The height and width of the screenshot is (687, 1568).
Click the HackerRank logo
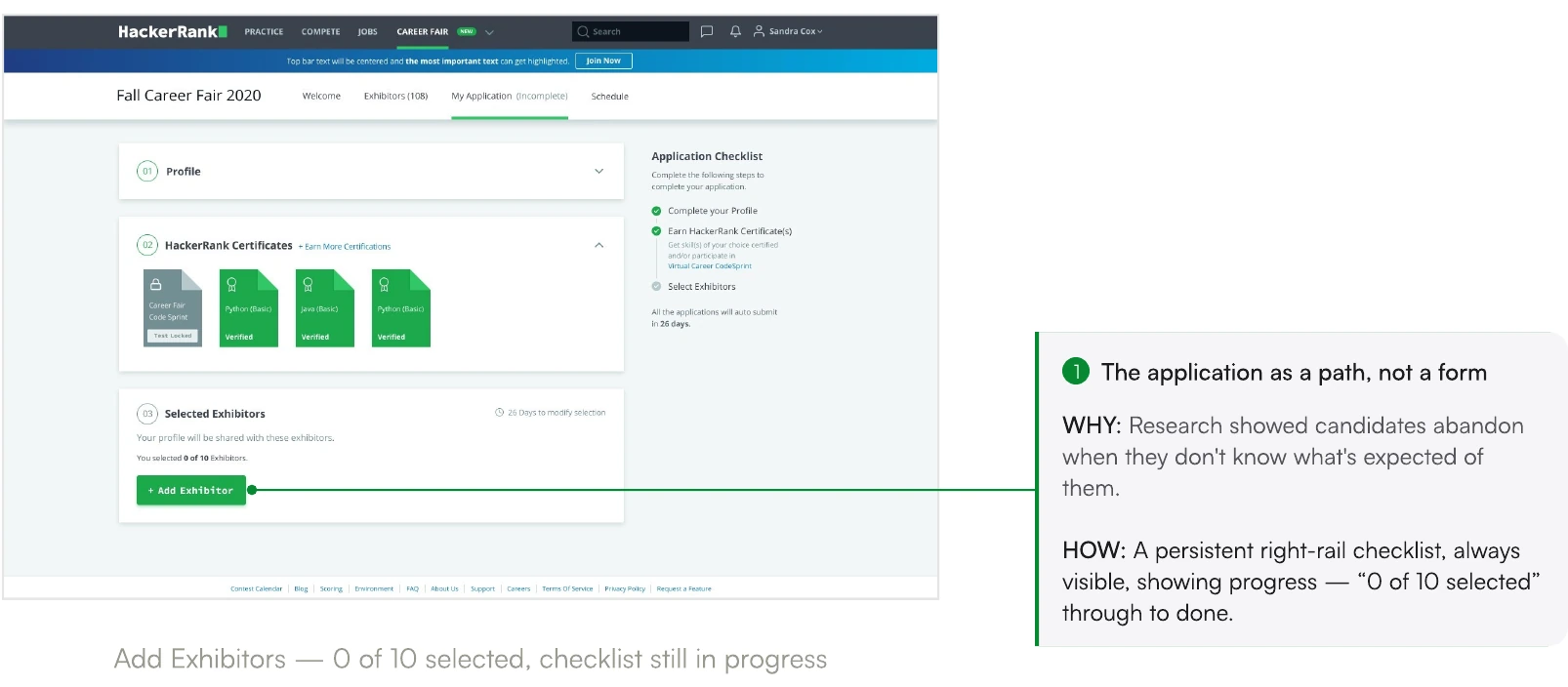pyautogui.click(x=173, y=31)
